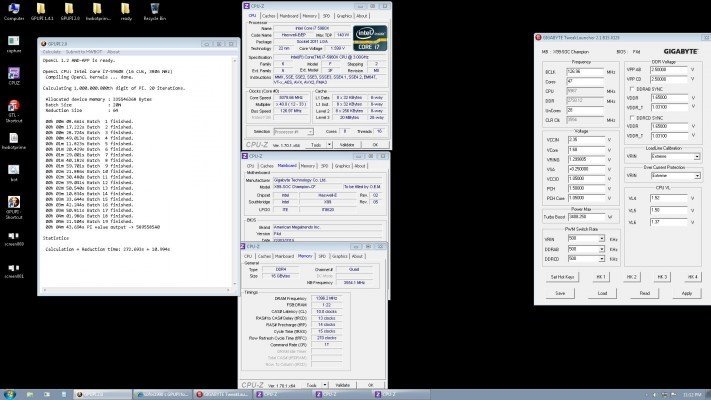Select the GPUPI Shortcut desktop icon
711x400 pixels.
(x=14, y=207)
